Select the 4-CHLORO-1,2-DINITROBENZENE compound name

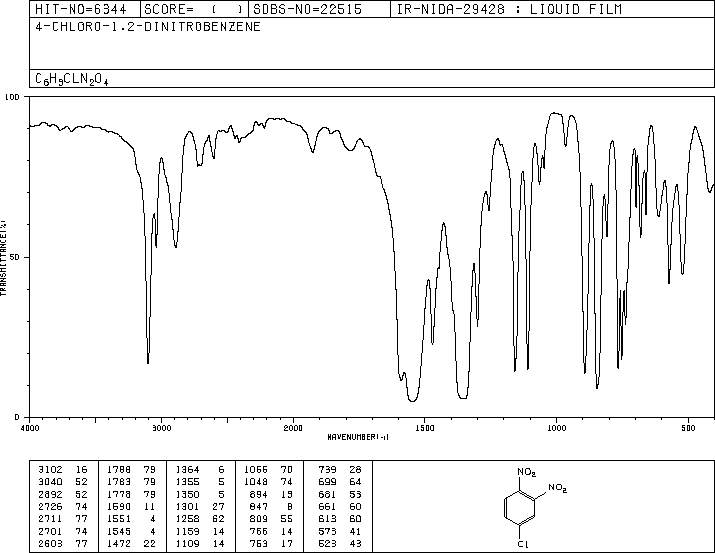[148, 26]
